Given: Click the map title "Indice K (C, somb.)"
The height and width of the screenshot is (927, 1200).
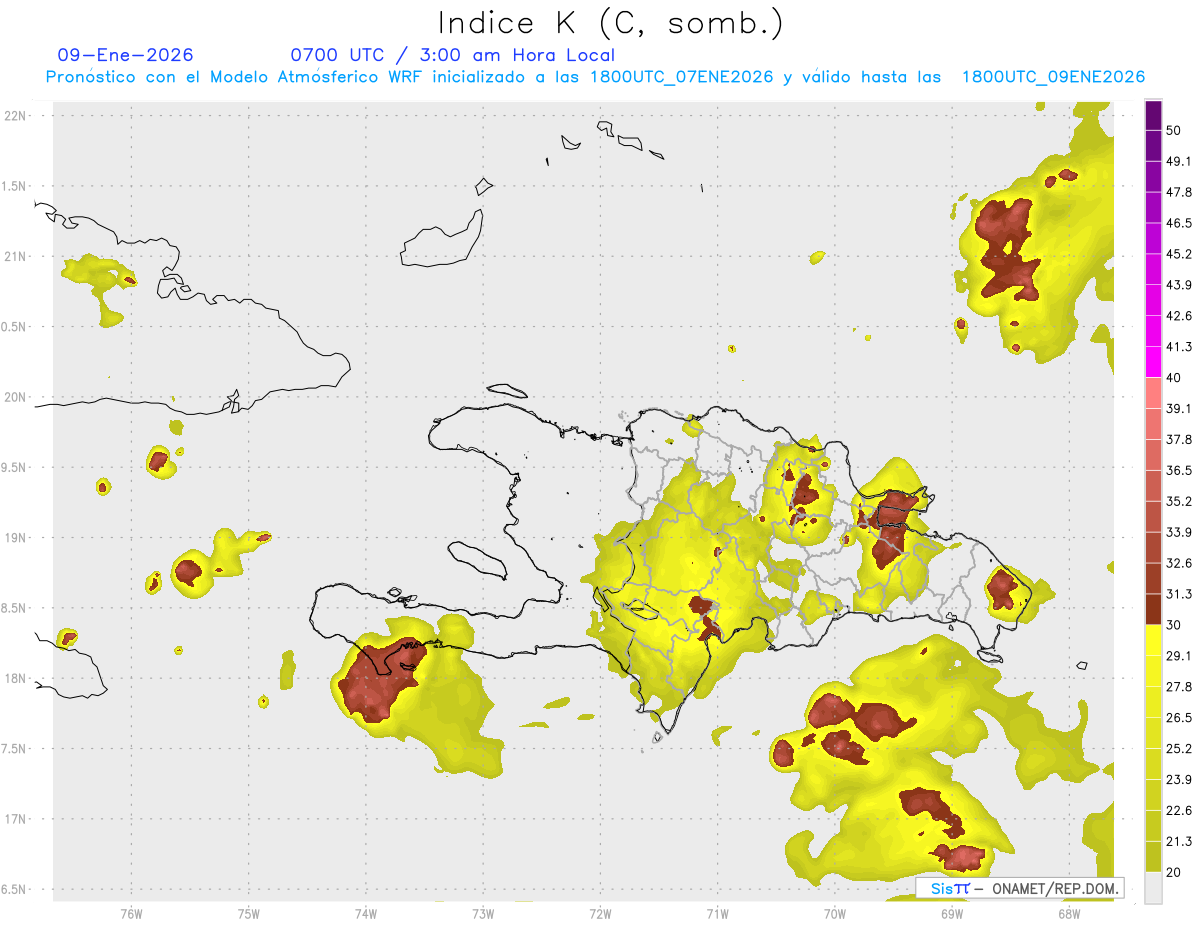Looking at the screenshot, I should point(610,23).
